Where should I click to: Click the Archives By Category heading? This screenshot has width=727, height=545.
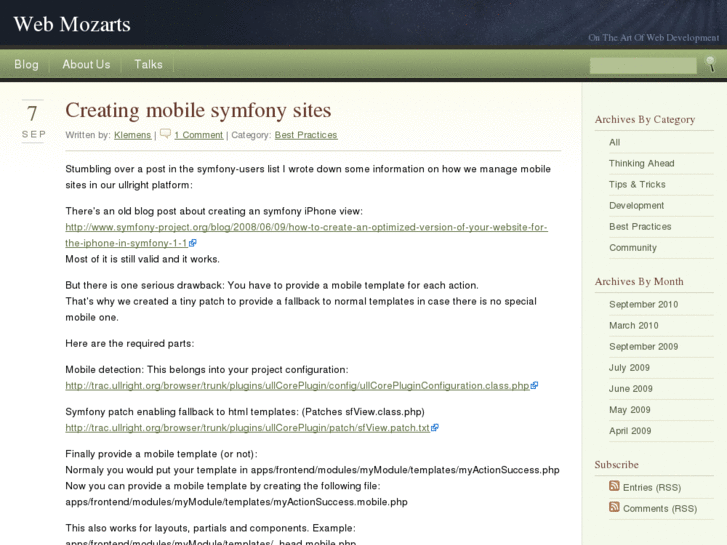645,120
